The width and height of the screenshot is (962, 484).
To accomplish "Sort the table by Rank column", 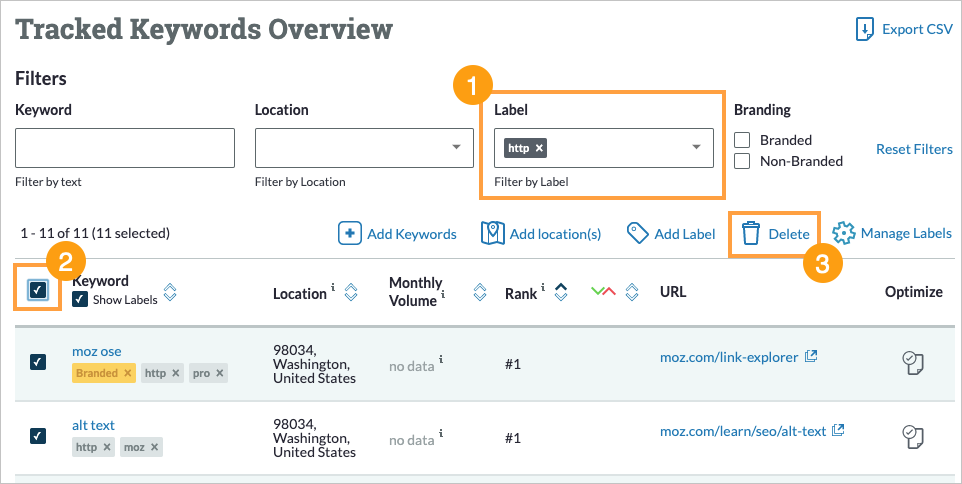I will pos(561,292).
